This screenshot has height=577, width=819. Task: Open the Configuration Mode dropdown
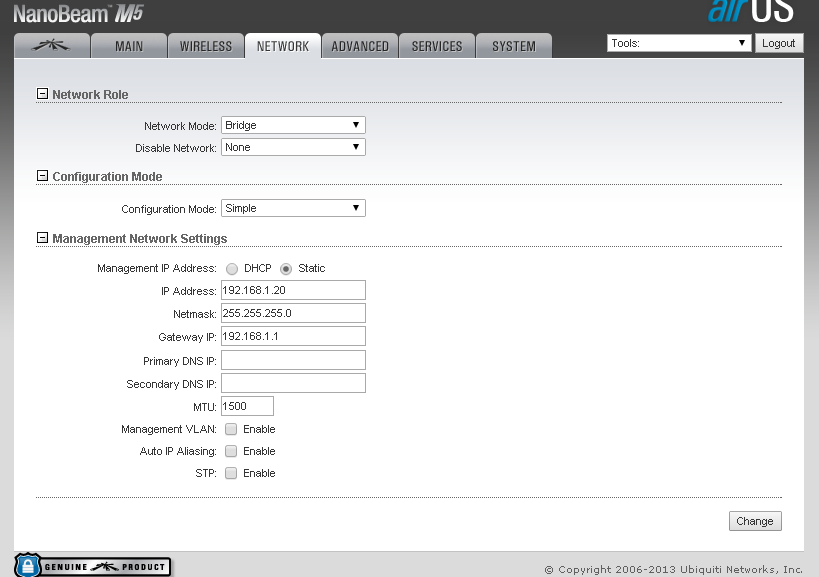(x=293, y=208)
